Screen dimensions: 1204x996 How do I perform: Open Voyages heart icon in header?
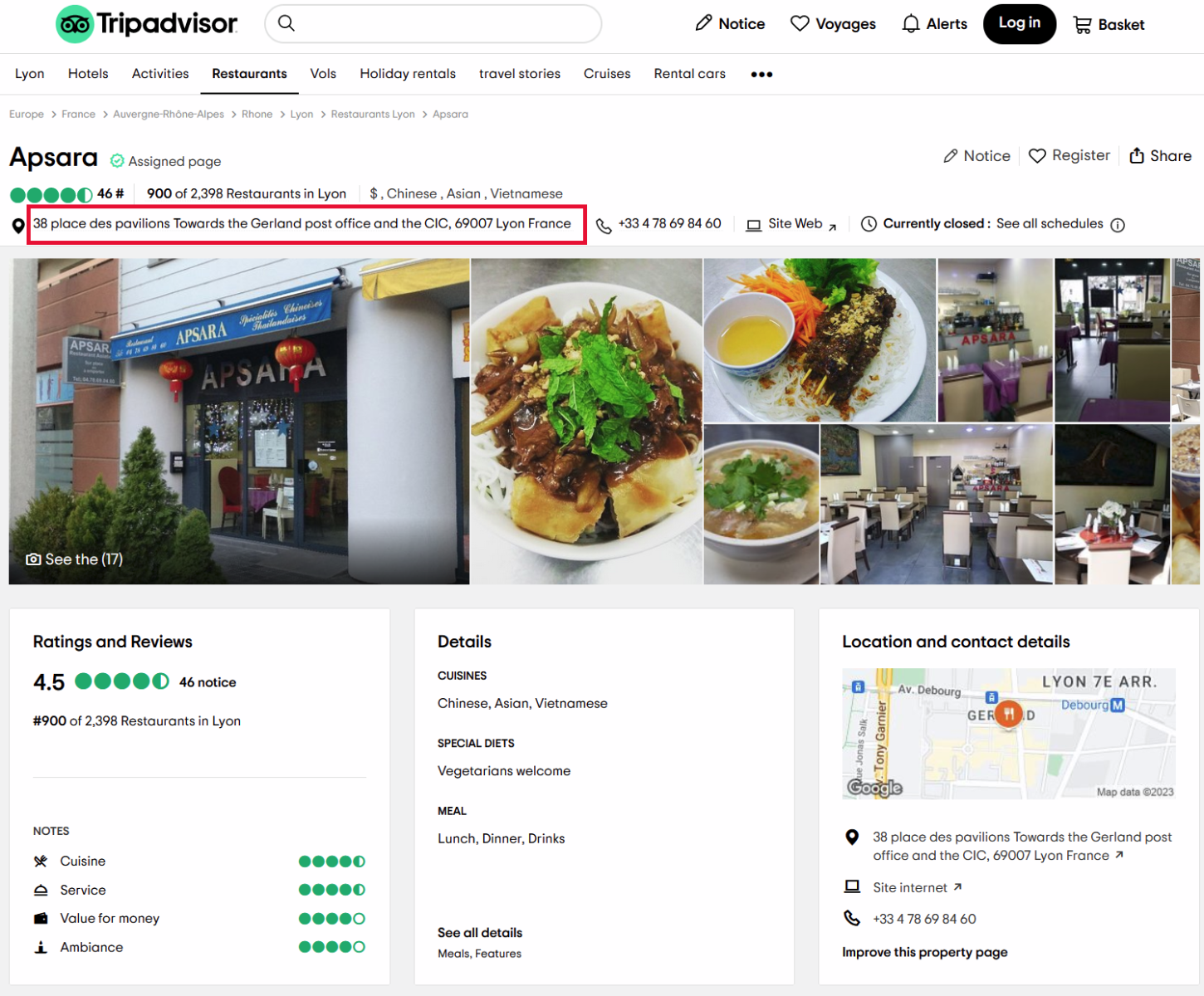pyautogui.click(x=800, y=23)
